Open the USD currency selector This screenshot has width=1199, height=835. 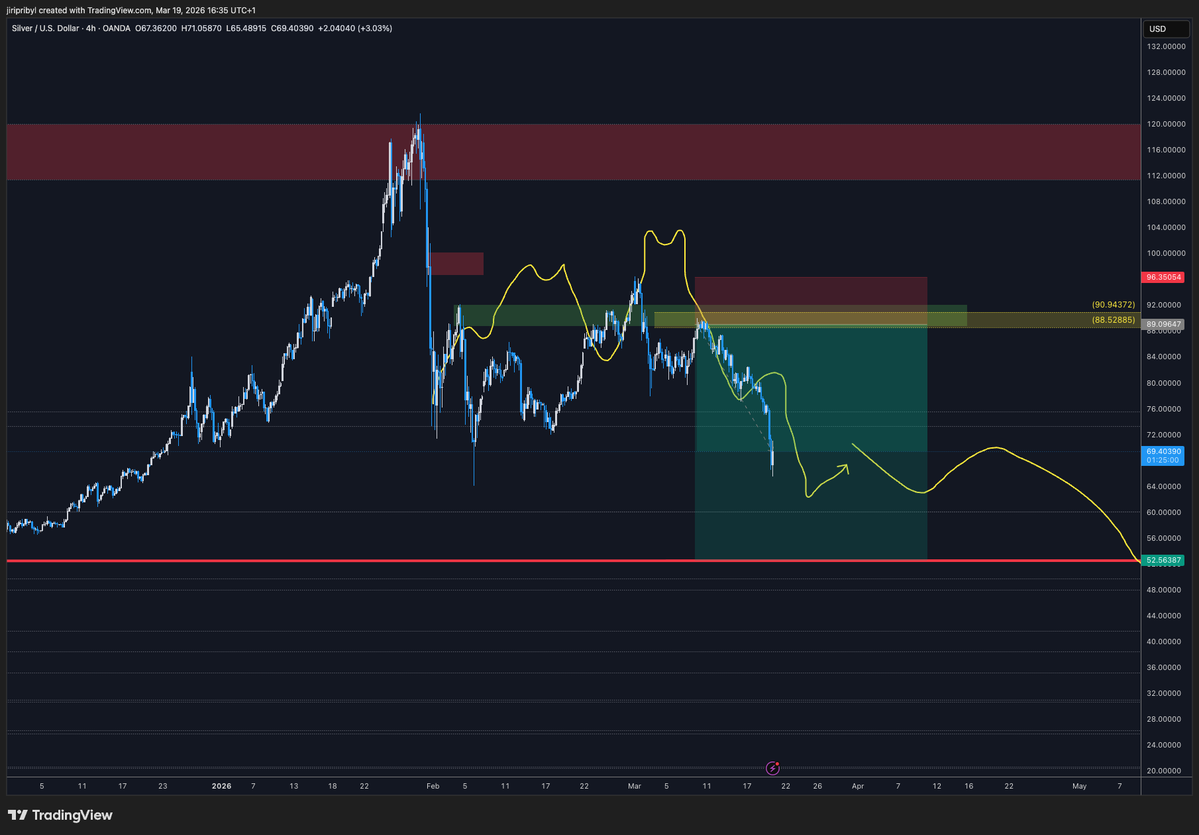[x=1165, y=29]
